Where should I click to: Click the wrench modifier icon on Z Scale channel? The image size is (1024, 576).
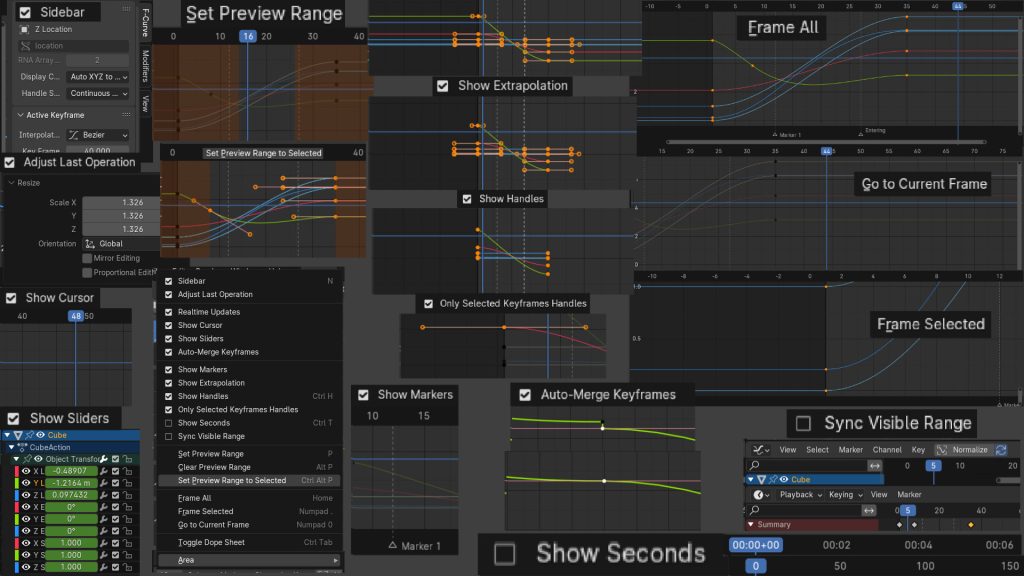click(102, 568)
